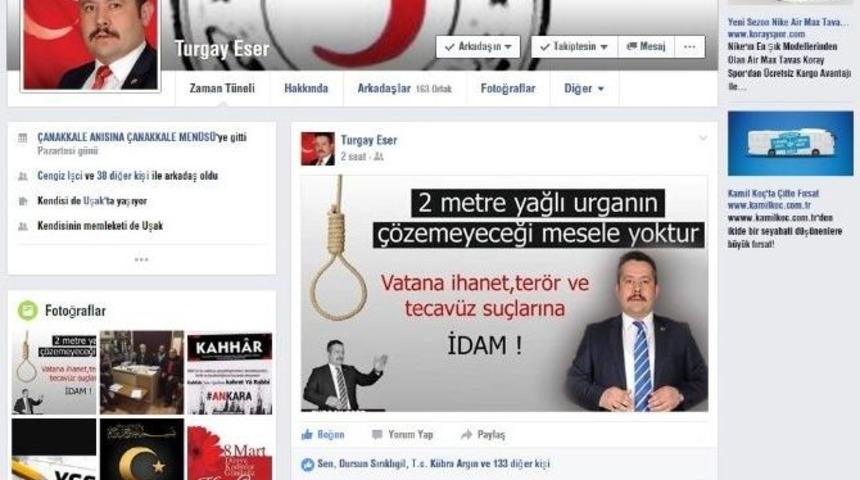Open the profile picture in header
Viewport: 860px width, 480px height.
[x=90, y=44]
